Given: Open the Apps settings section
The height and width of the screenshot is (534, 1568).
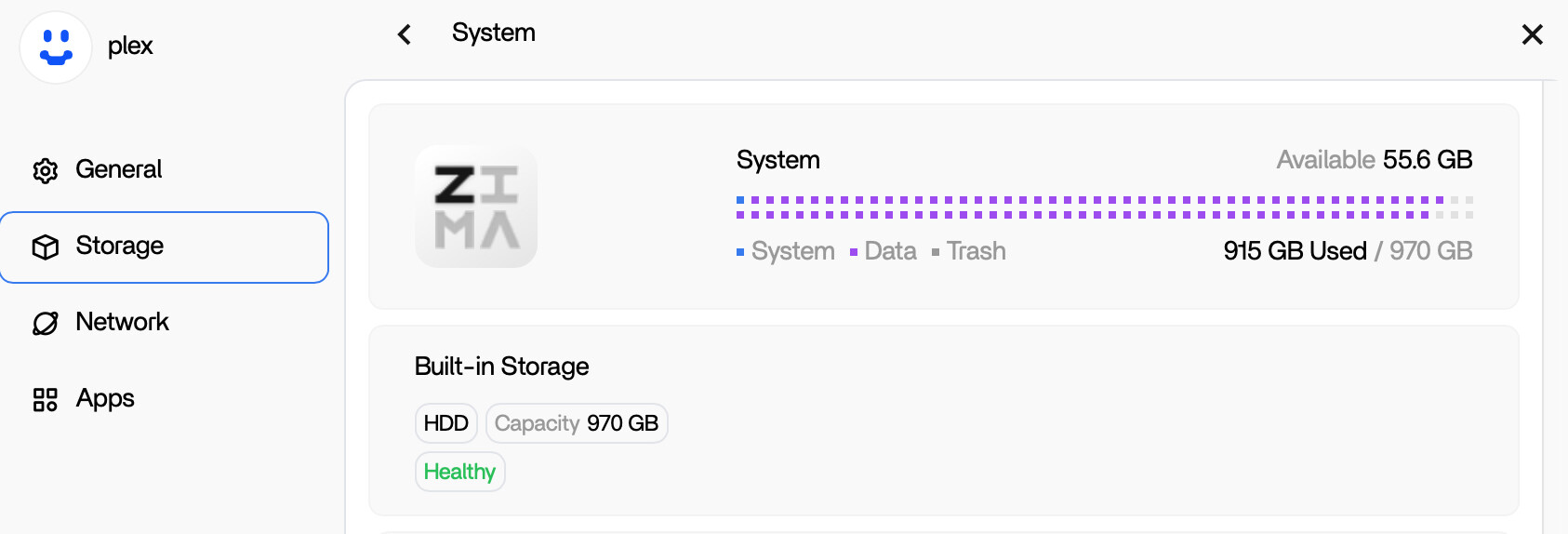Looking at the screenshot, I should tap(105, 398).
